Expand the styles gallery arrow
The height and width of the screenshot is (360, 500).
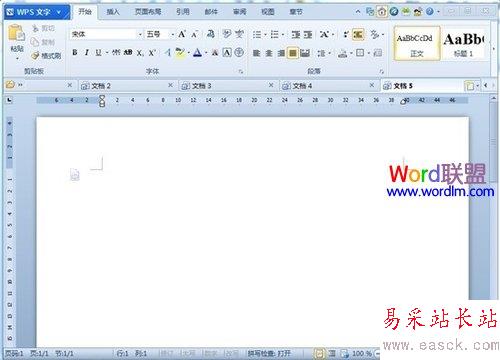click(494, 49)
